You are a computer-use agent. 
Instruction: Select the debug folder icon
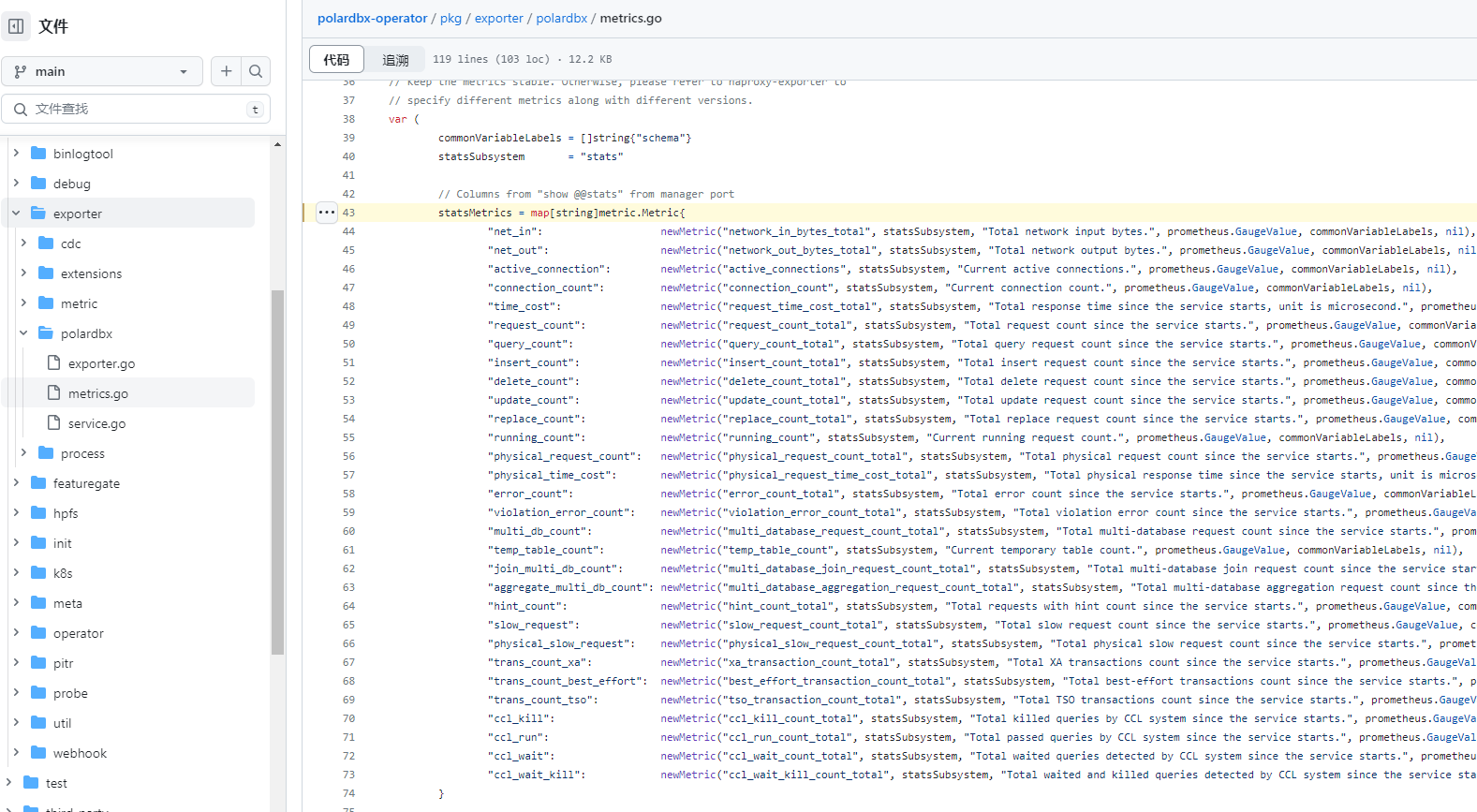[38, 183]
